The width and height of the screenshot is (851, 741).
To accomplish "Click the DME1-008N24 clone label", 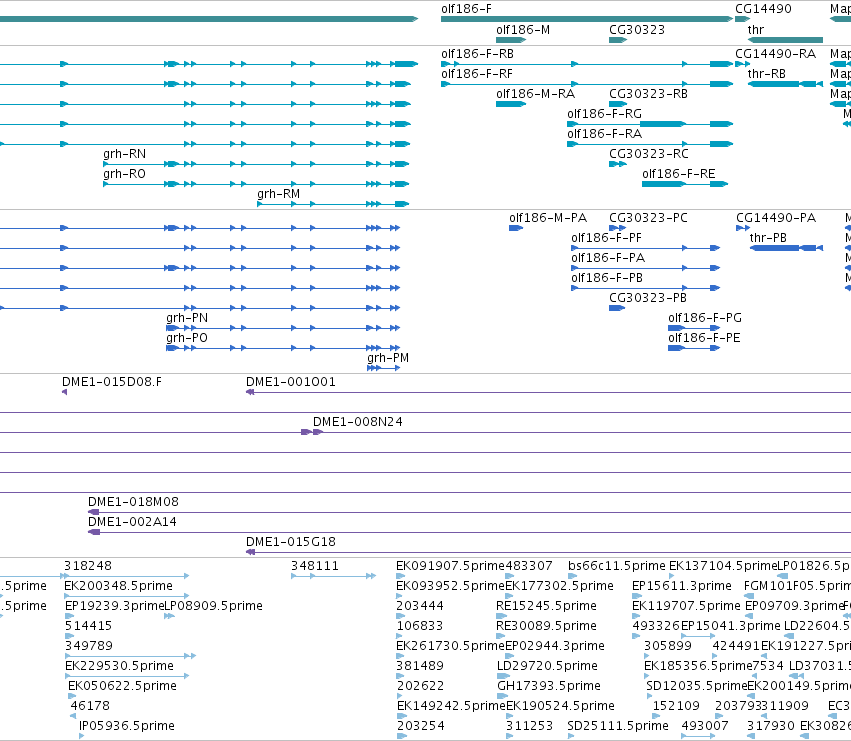I will pyautogui.click(x=358, y=422).
